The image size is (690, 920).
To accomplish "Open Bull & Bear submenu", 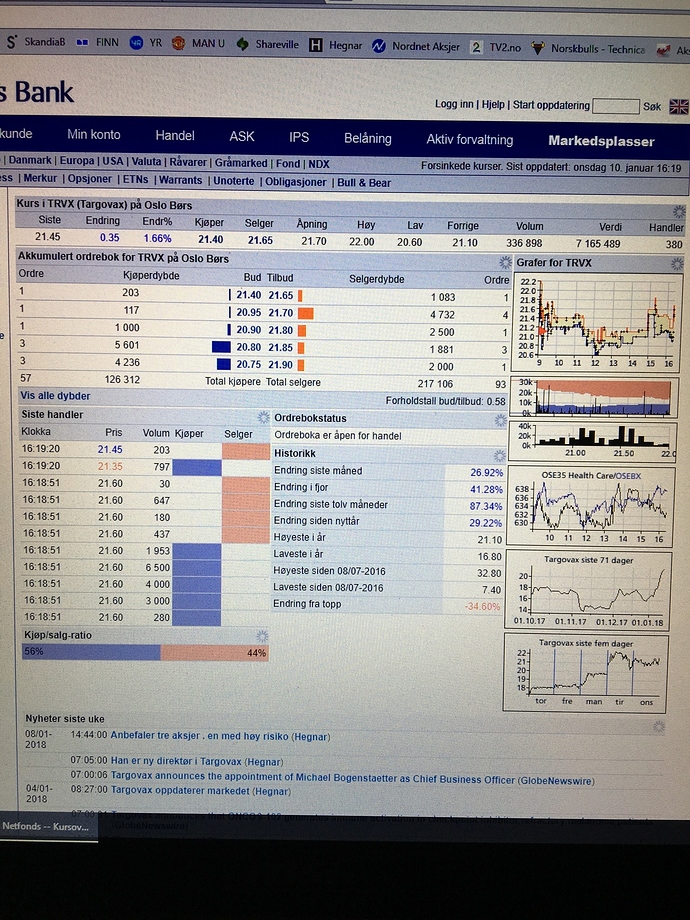I will (x=364, y=183).
